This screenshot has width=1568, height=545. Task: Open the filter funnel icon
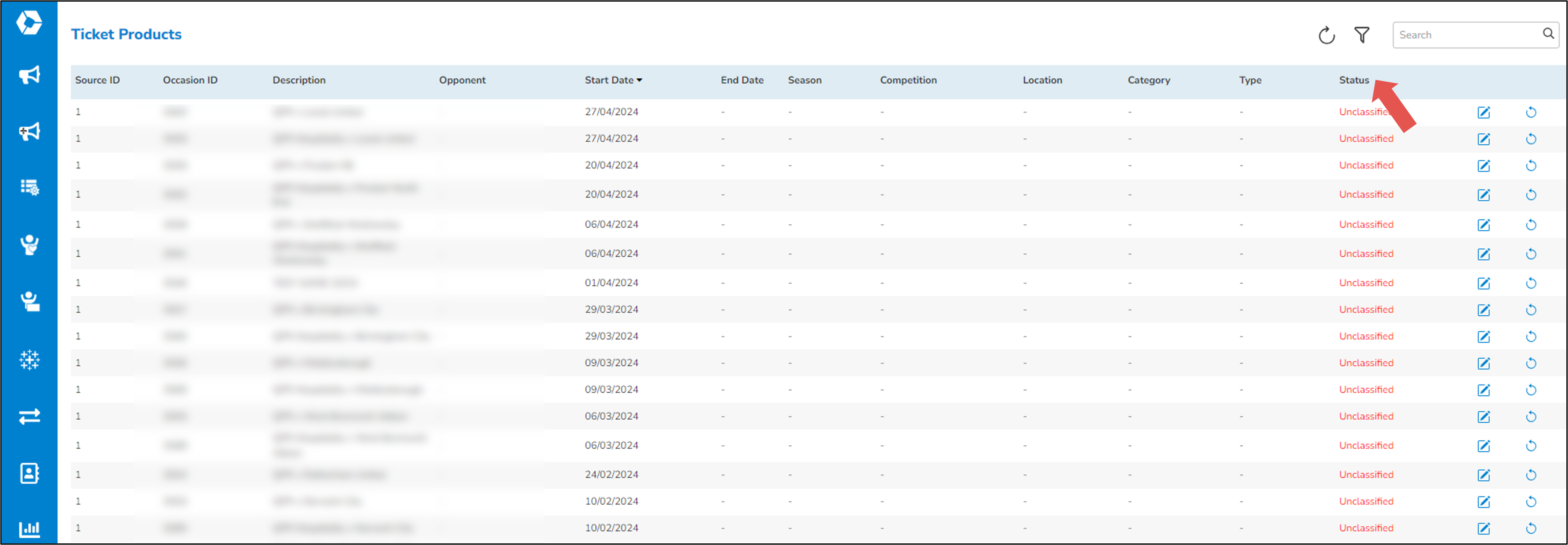point(1362,35)
